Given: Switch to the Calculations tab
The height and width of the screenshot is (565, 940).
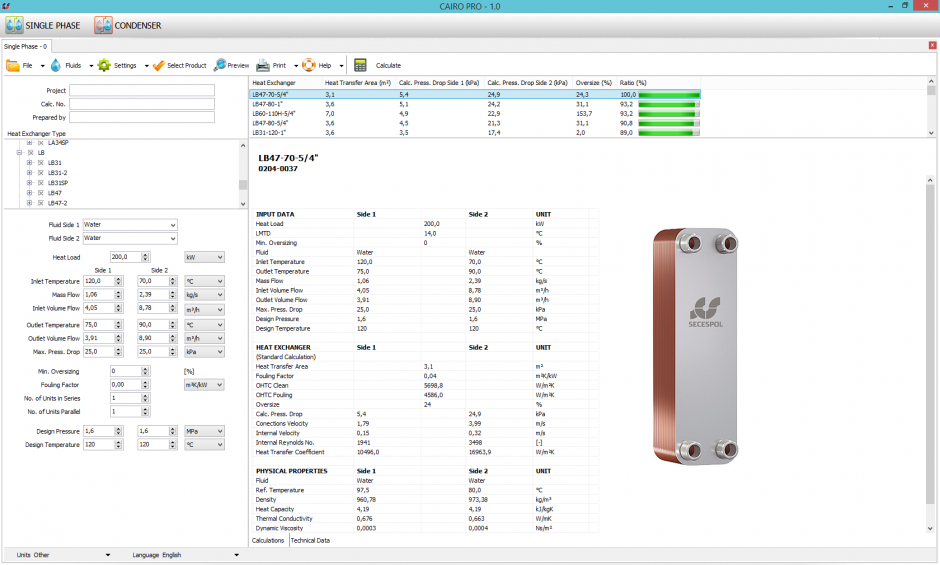Looking at the screenshot, I should (269, 540).
